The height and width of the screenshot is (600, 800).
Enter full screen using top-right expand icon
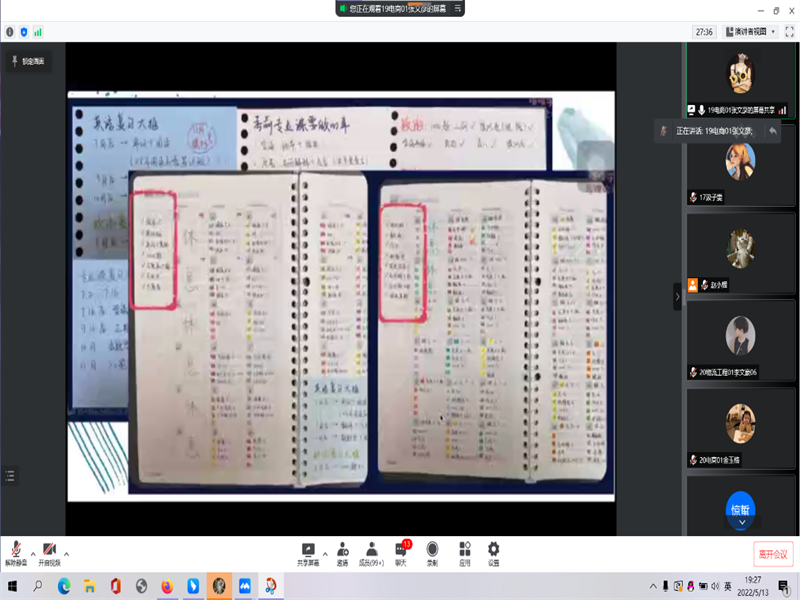788,32
